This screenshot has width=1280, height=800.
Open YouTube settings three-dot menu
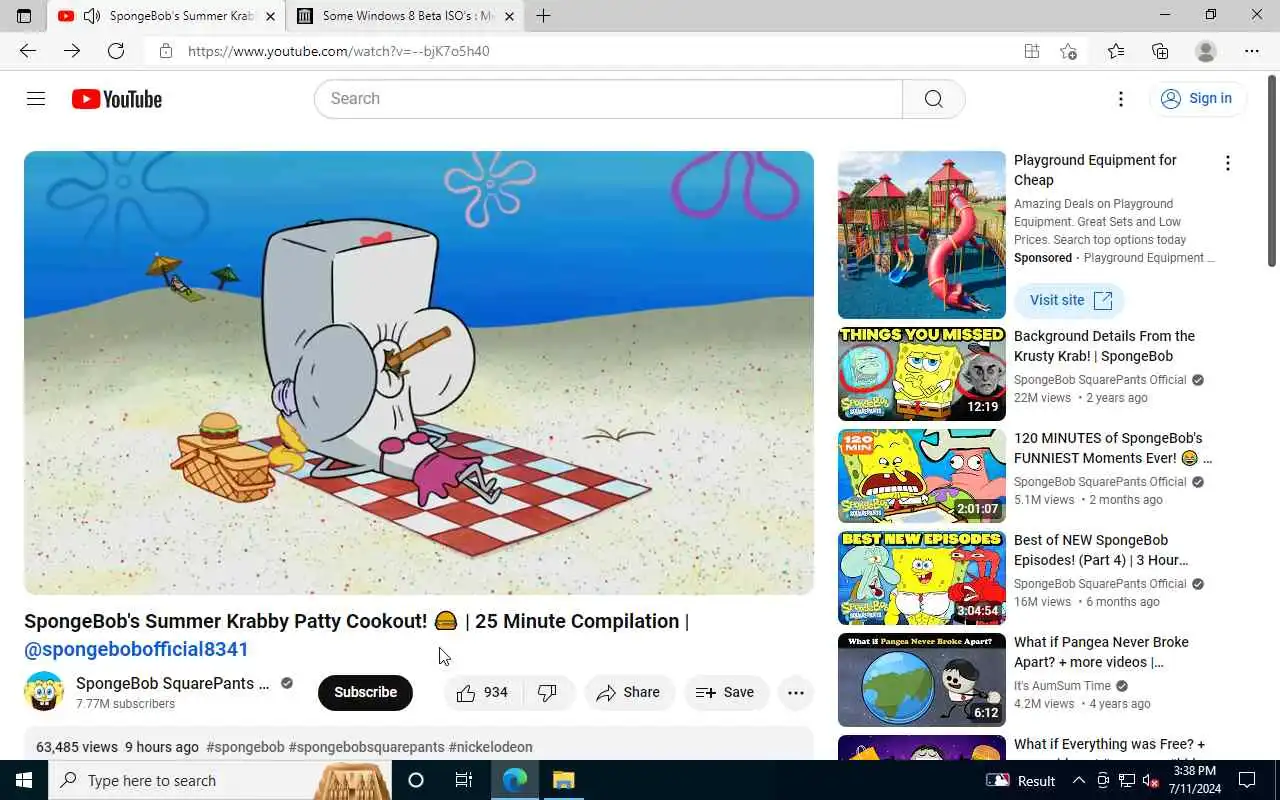point(1121,99)
